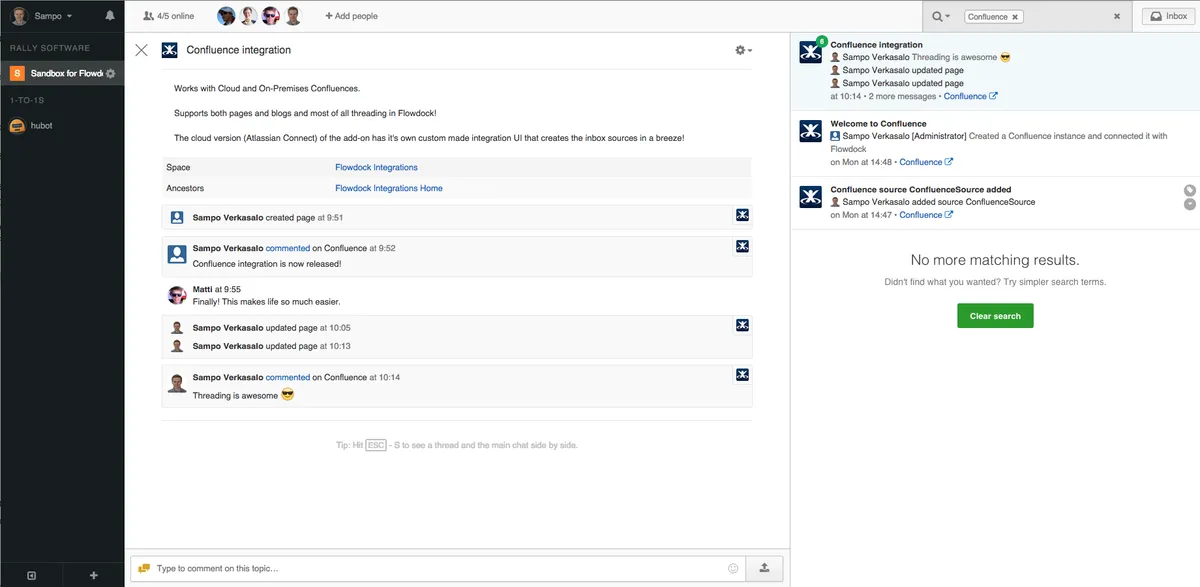Click Confluence icon with green 6 badge
Image resolution: width=1200 pixels, height=587 pixels.
pyautogui.click(x=811, y=53)
